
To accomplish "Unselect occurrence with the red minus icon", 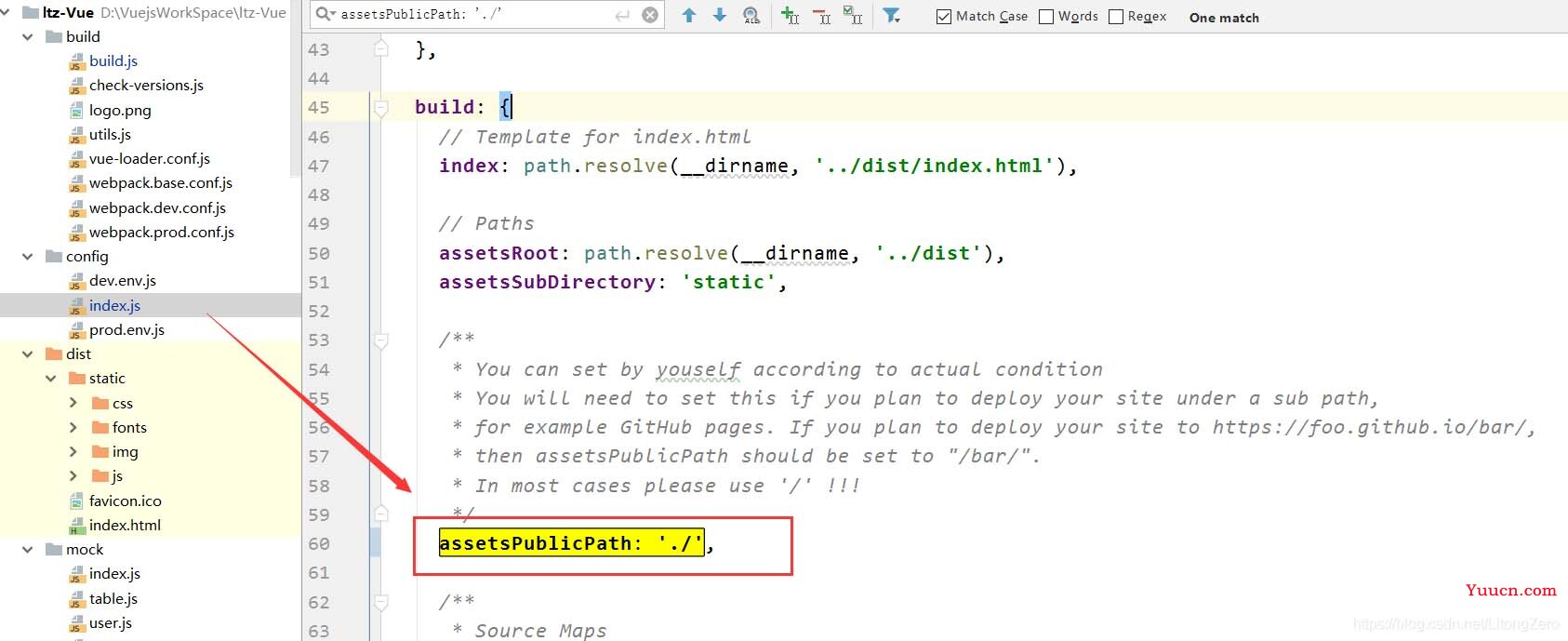I will [x=821, y=15].
